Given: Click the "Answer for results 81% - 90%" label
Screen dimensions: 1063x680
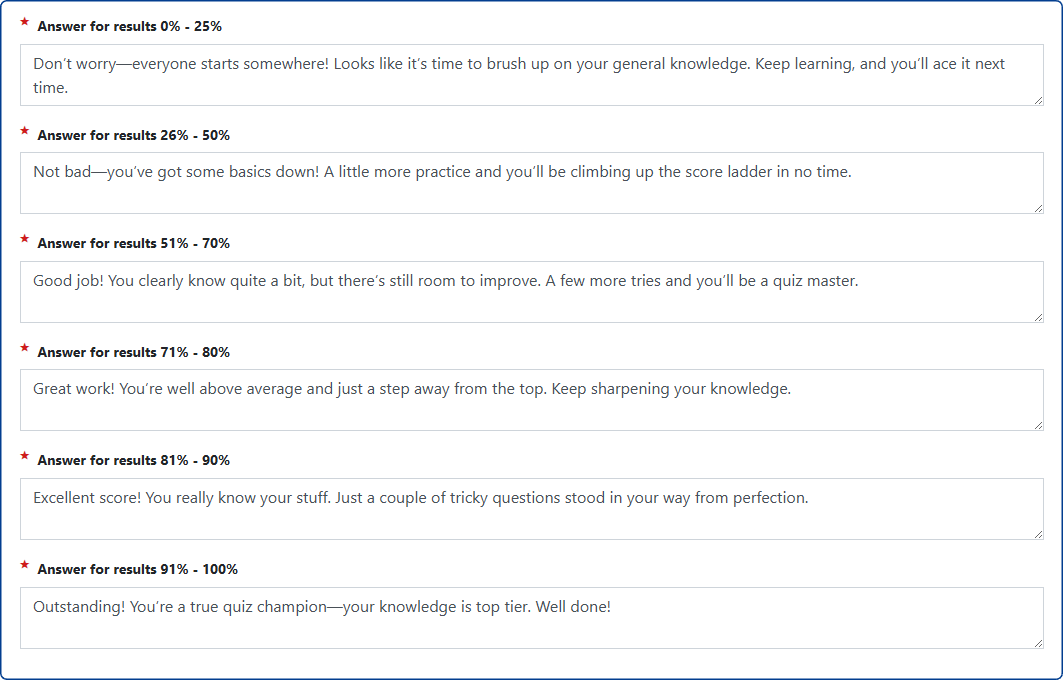Looking at the screenshot, I should click(133, 460).
